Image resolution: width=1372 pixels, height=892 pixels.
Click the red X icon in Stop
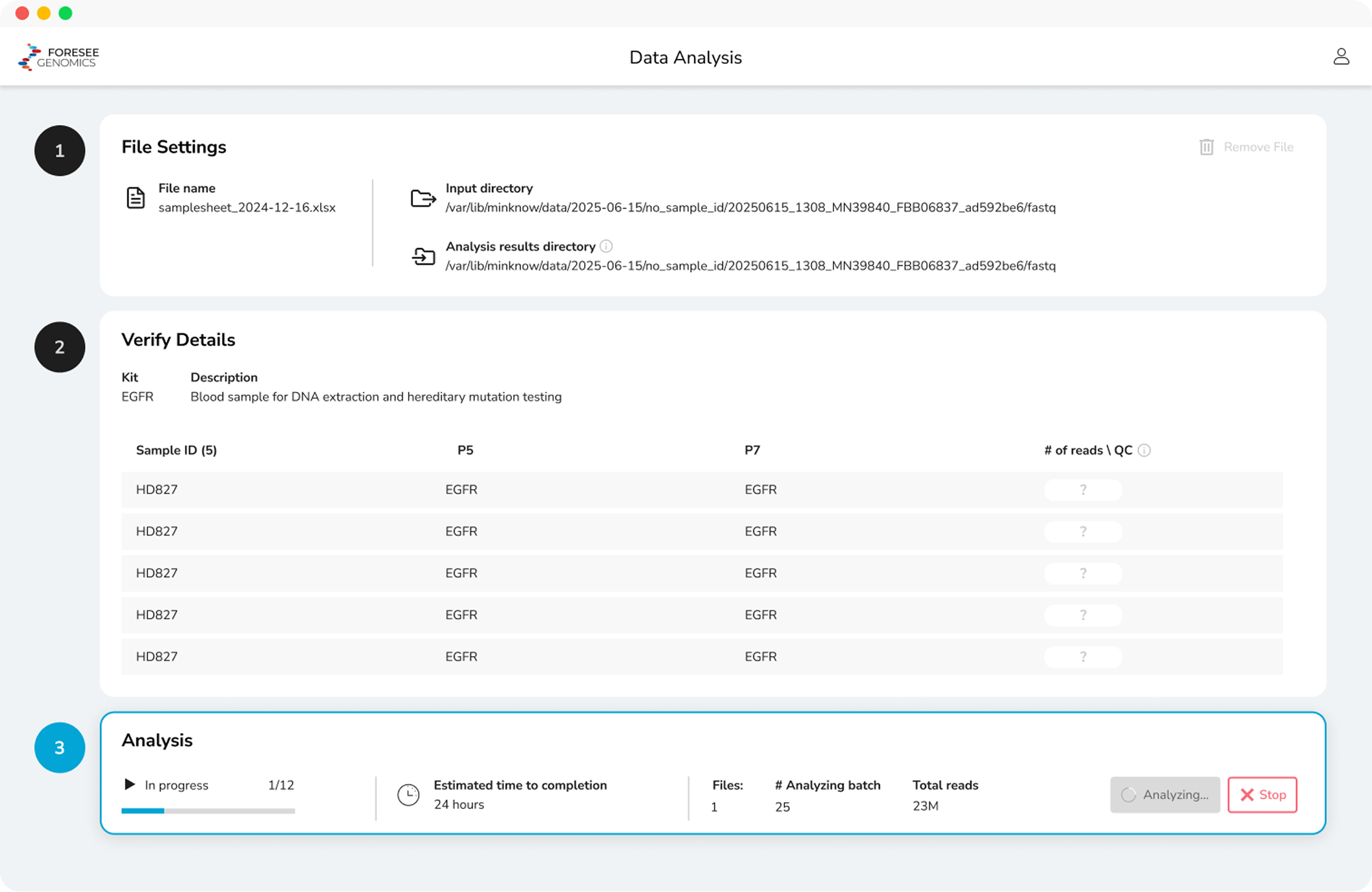pos(1247,795)
